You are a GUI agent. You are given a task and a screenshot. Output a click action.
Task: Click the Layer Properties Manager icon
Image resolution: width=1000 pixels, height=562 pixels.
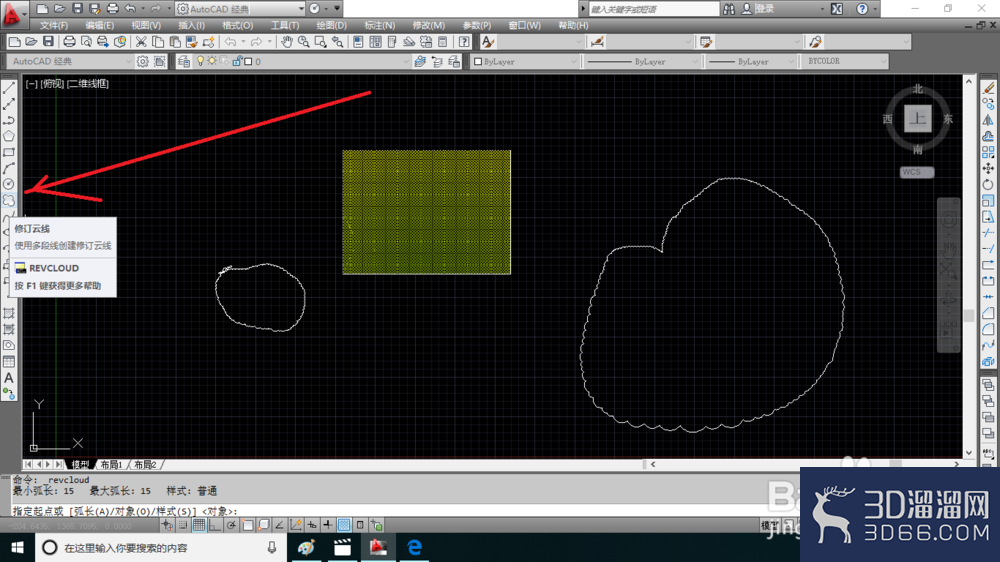[184, 61]
